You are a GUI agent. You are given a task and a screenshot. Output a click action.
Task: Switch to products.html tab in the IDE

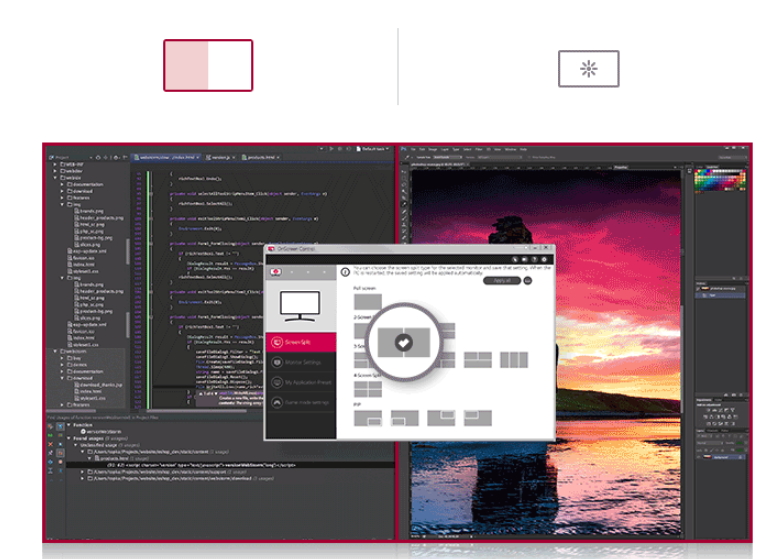click(261, 157)
